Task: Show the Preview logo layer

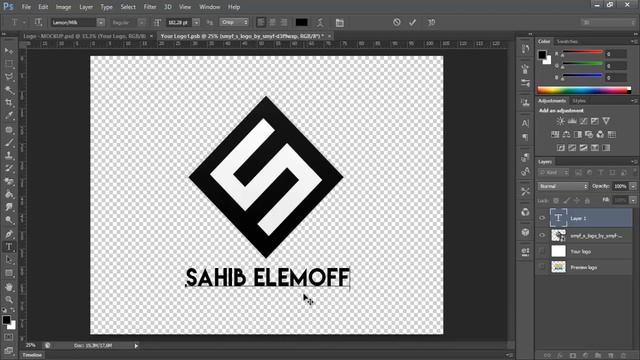Action: (542, 267)
